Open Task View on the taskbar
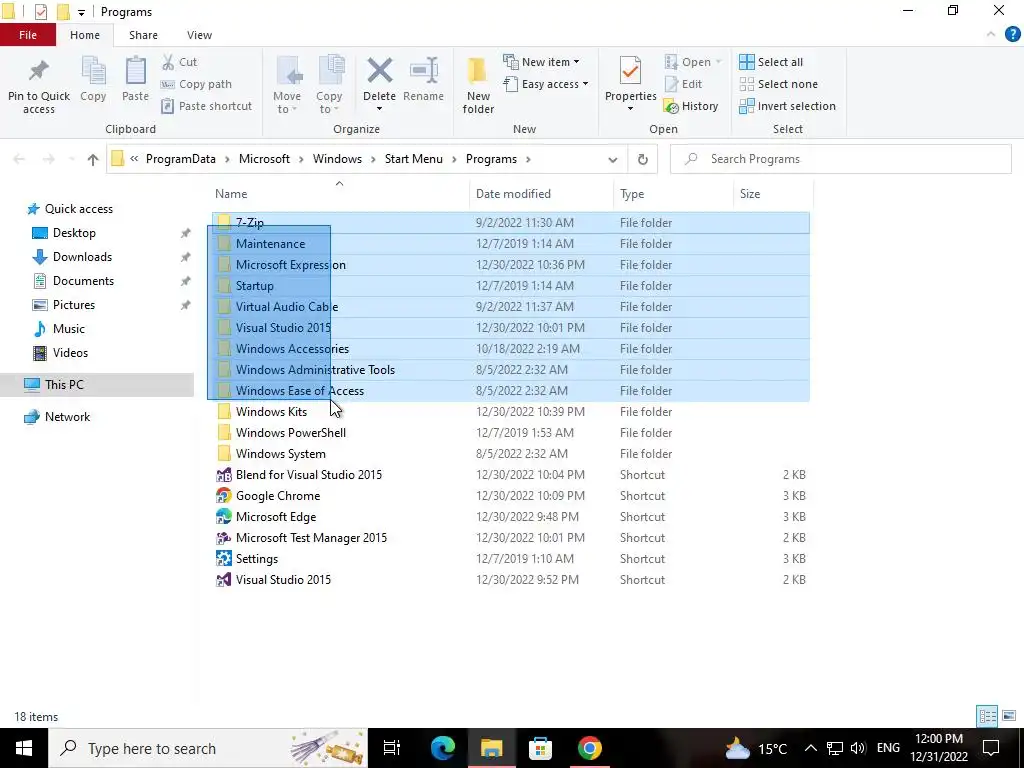Image resolution: width=1024 pixels, height=768 pixels. point(391,748)
